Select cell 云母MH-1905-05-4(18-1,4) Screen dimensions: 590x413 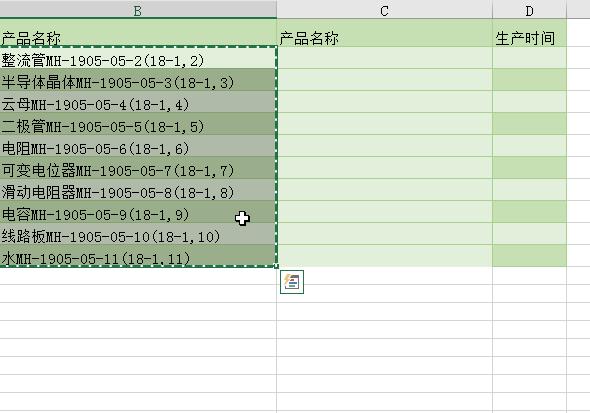click(138, 102)
